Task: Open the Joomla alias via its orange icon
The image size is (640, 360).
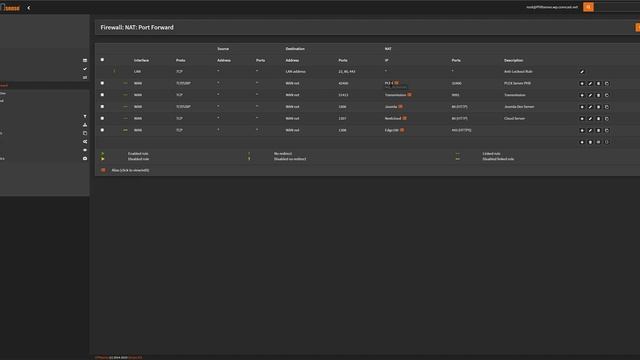Action: [400, 107]
